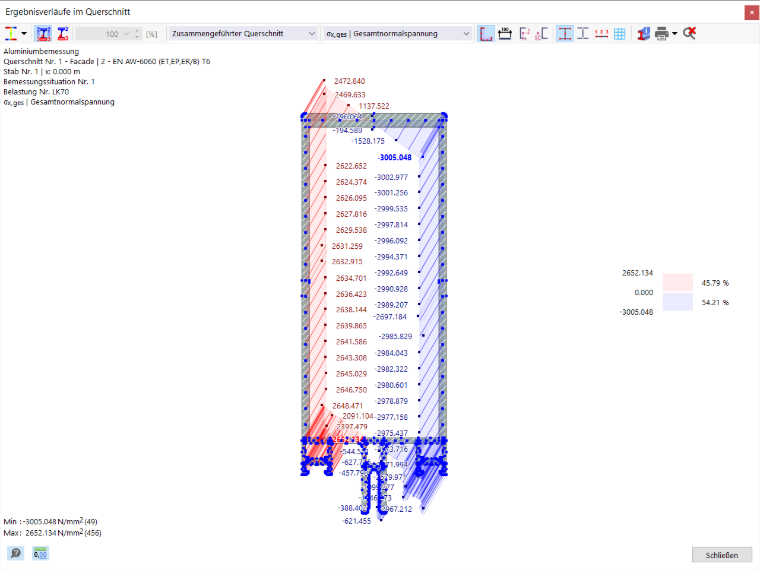This screenshot has width=760, height=570.
Task: Show result values with the 1 2 3 icon
Action: tap(602, 33)
